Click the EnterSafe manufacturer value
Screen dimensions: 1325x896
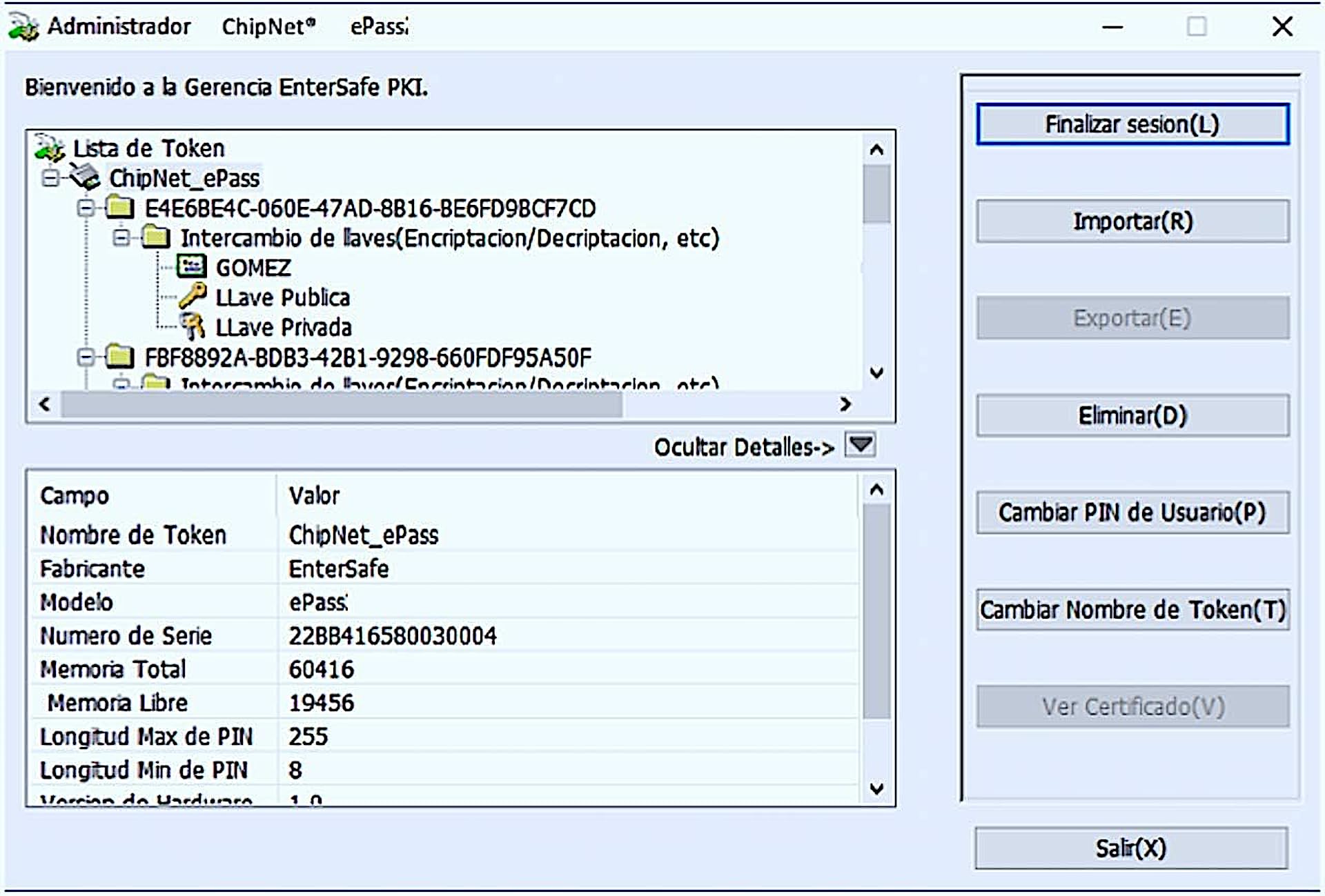coord(339,569)
